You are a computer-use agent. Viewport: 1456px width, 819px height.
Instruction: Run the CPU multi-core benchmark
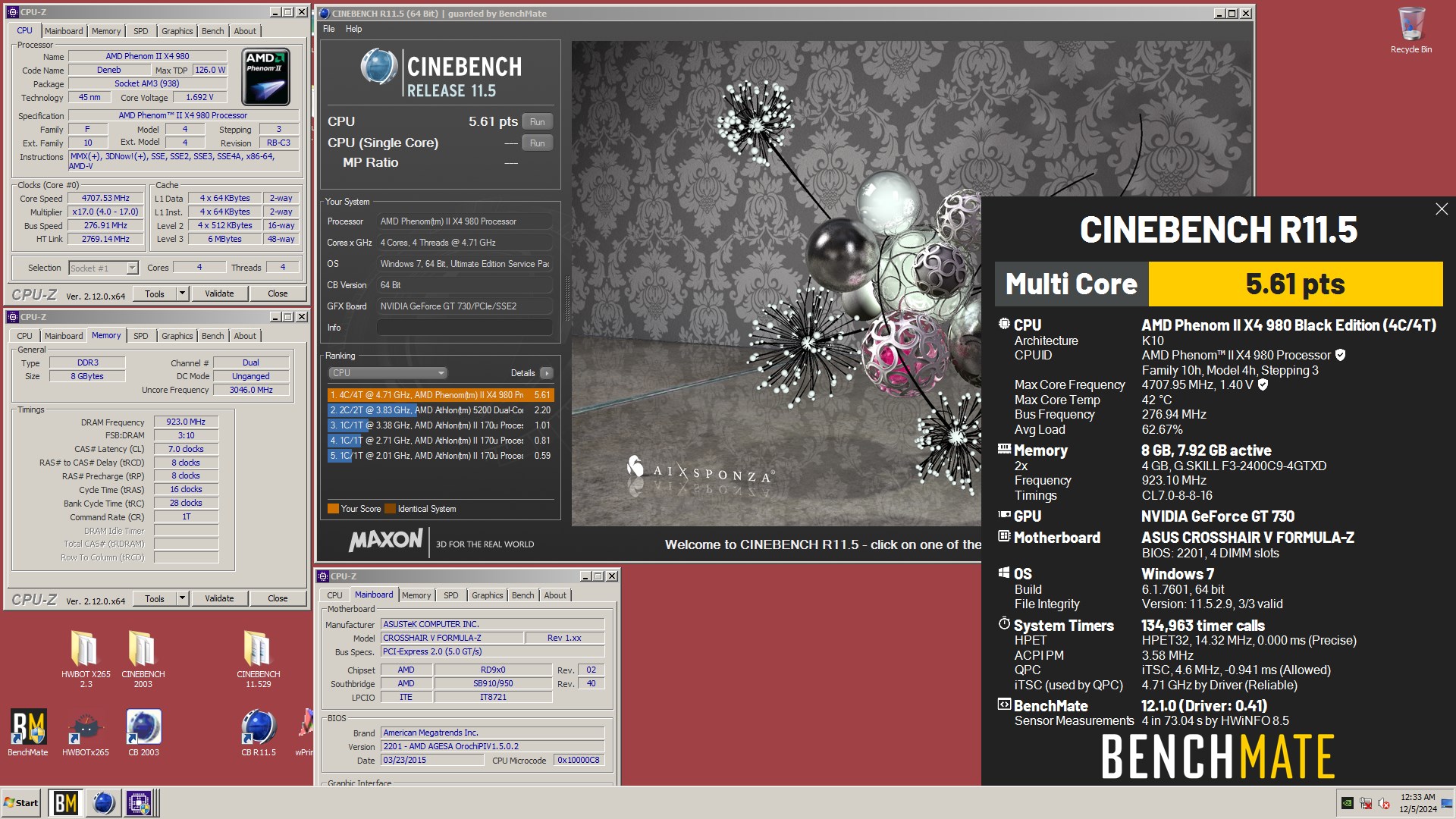click(x=537, y=122)
